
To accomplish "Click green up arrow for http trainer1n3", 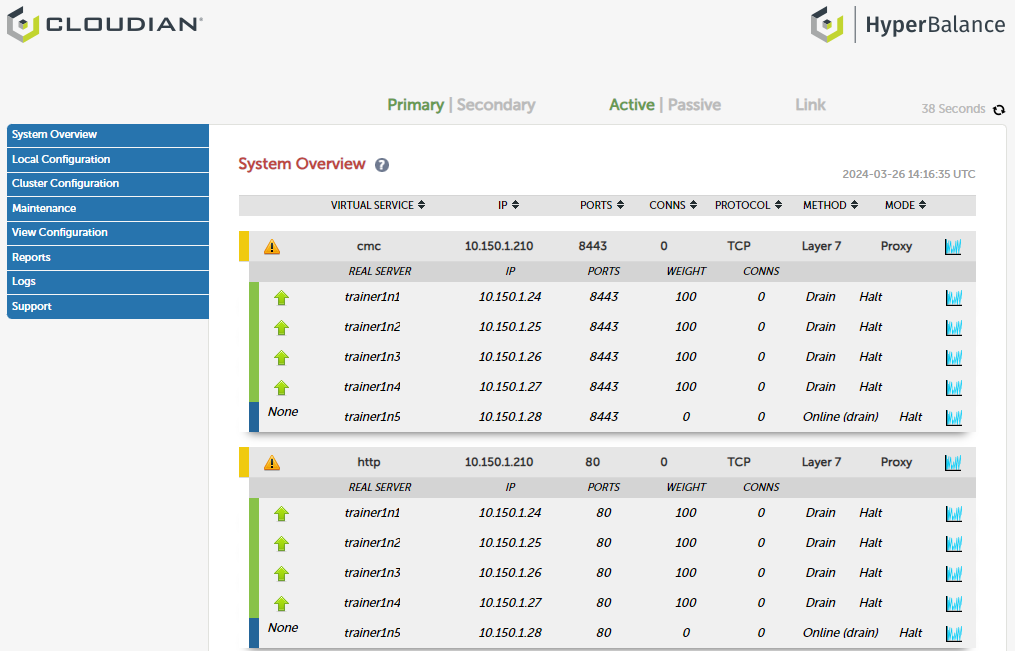I will [281, 573].
